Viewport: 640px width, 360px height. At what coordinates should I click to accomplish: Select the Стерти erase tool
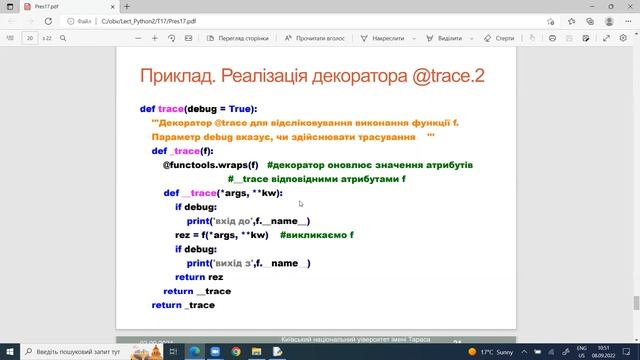499,38
